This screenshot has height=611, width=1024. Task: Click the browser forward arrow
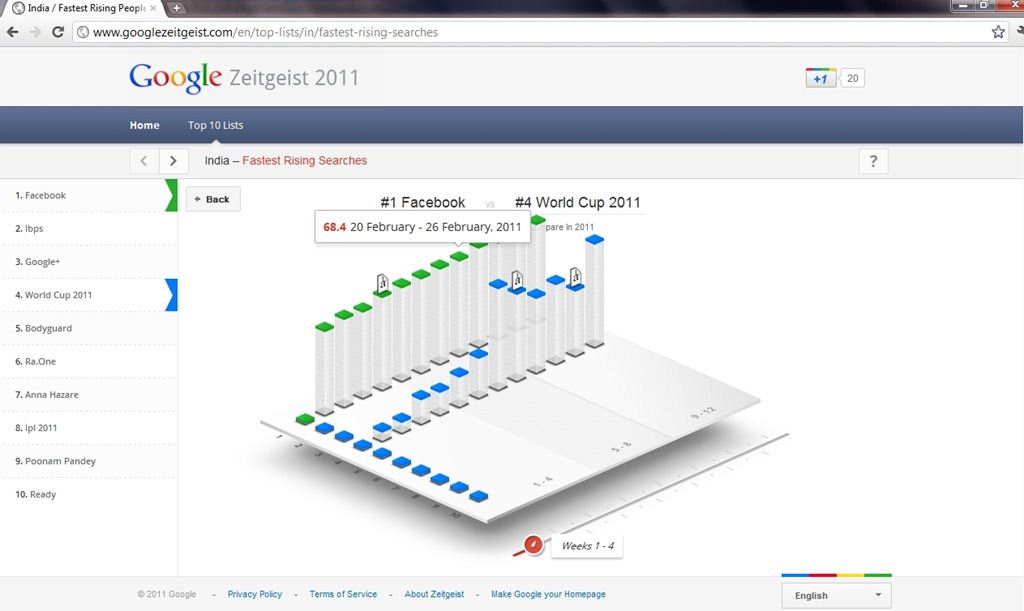tap(35, 32)
